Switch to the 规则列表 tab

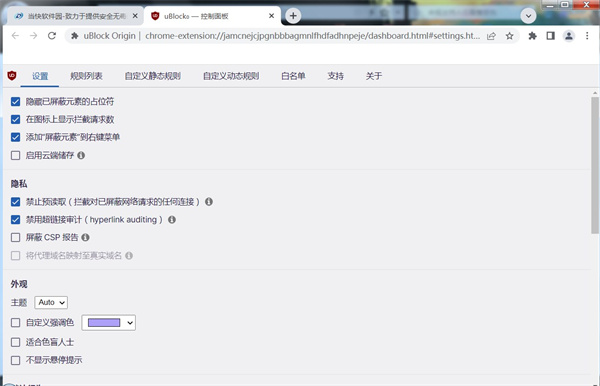click(86, 76)
